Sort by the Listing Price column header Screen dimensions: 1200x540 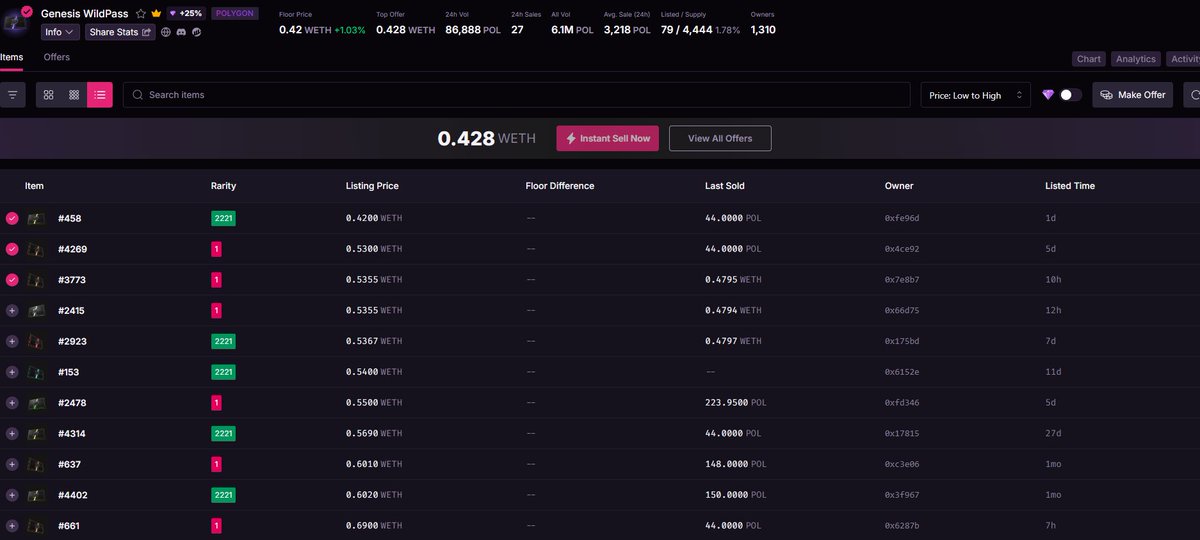point(372,186)
